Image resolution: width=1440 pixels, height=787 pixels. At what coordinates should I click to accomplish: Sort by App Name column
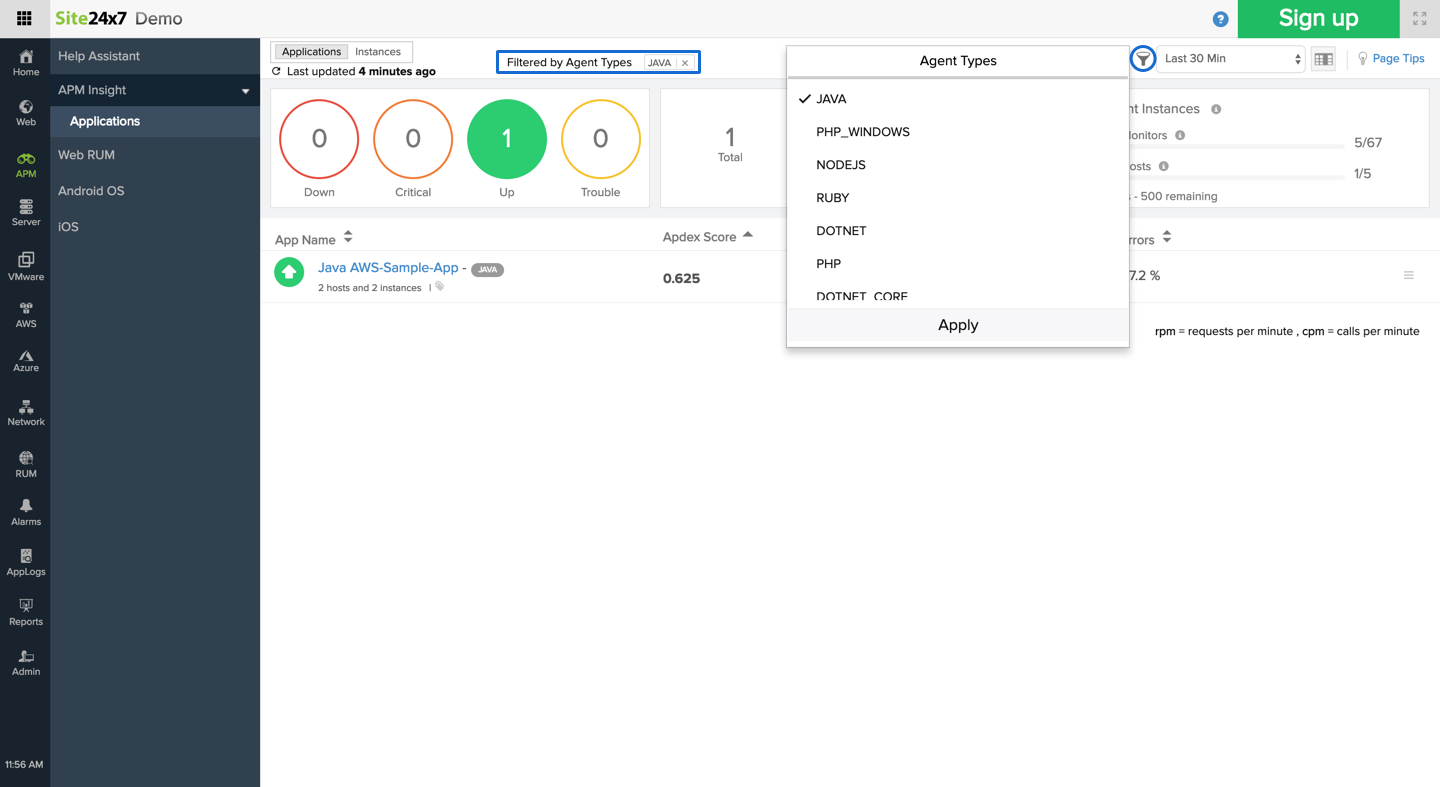coord(313,238)
